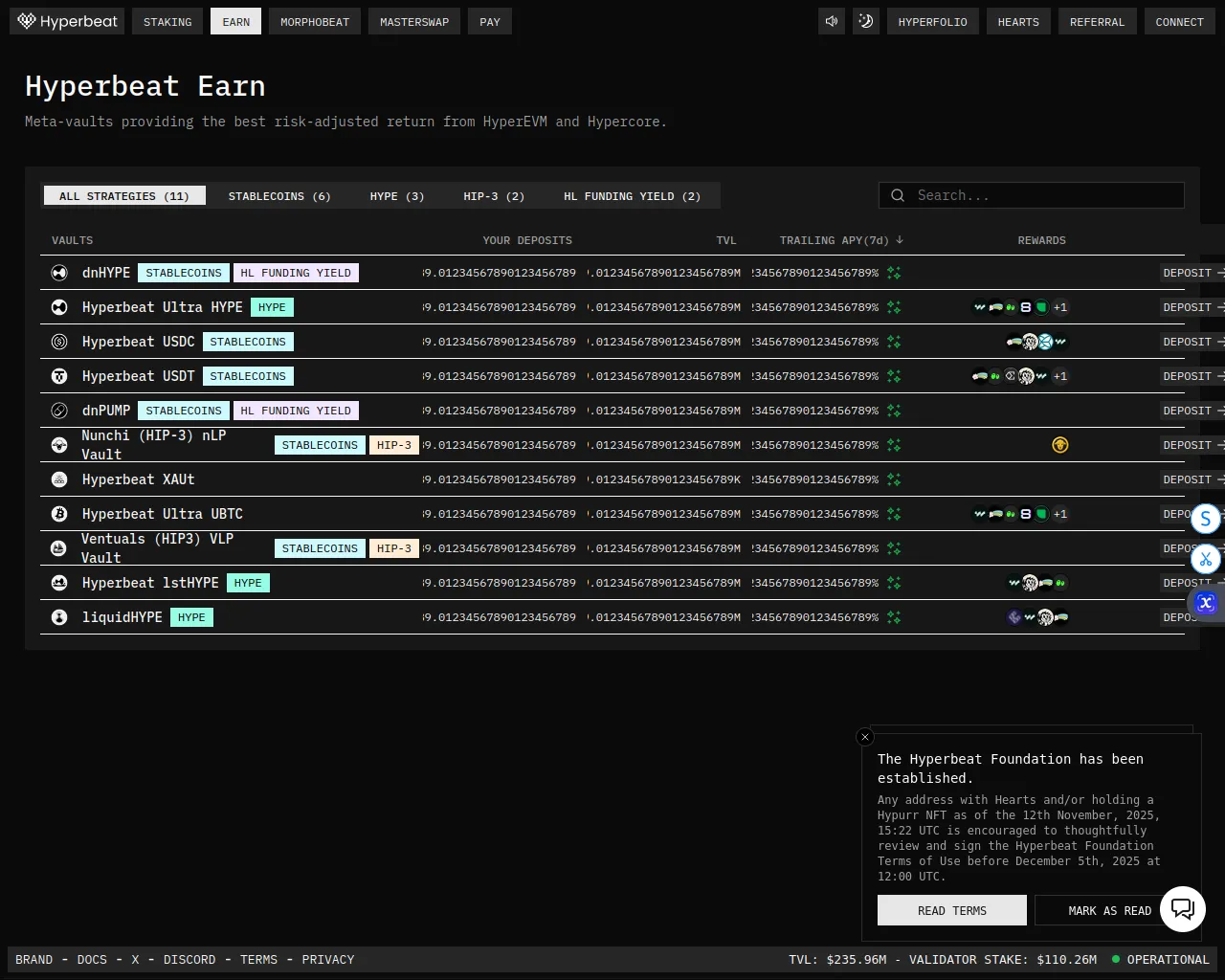This screenshot has height=980, width=1225.
Task: Open the Discord footer link
Action: 189,959
